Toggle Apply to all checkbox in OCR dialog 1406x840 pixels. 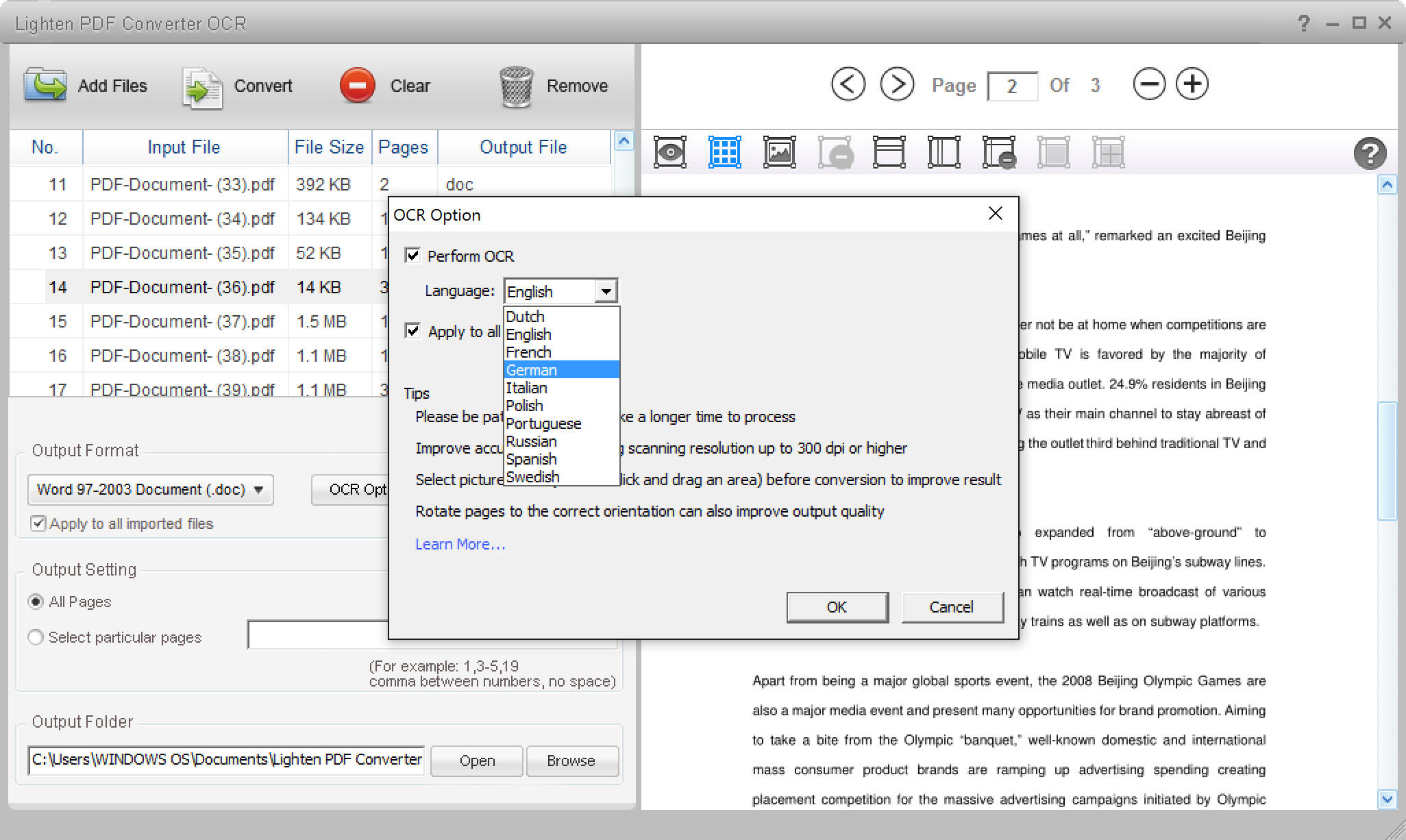[412, 331]
